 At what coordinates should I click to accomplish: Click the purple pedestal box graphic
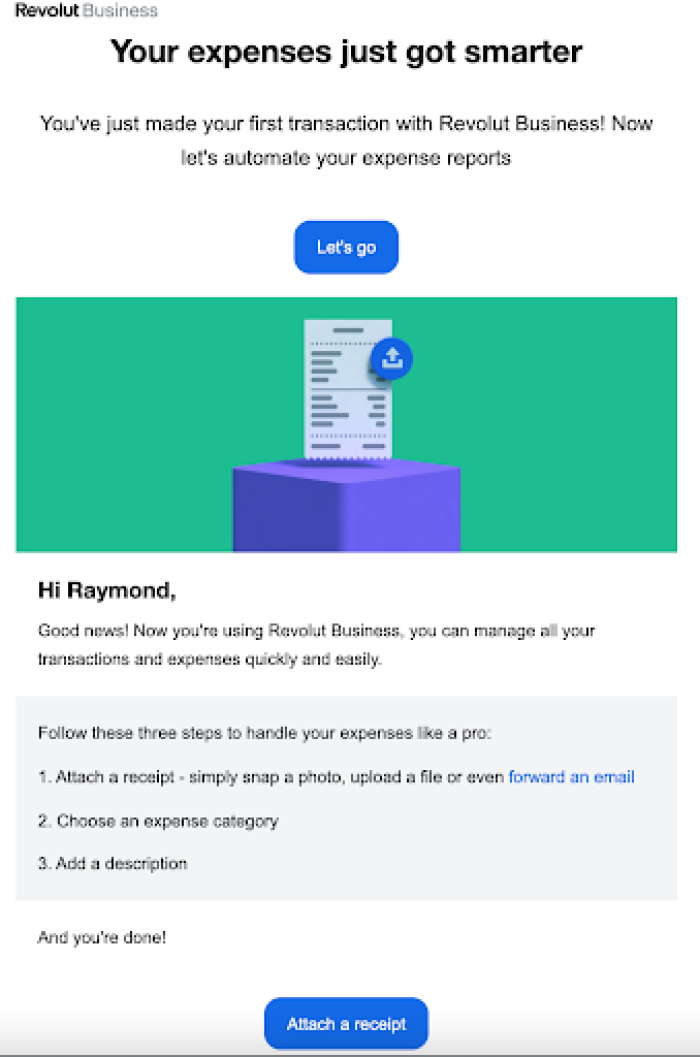[x=347, y=506]
